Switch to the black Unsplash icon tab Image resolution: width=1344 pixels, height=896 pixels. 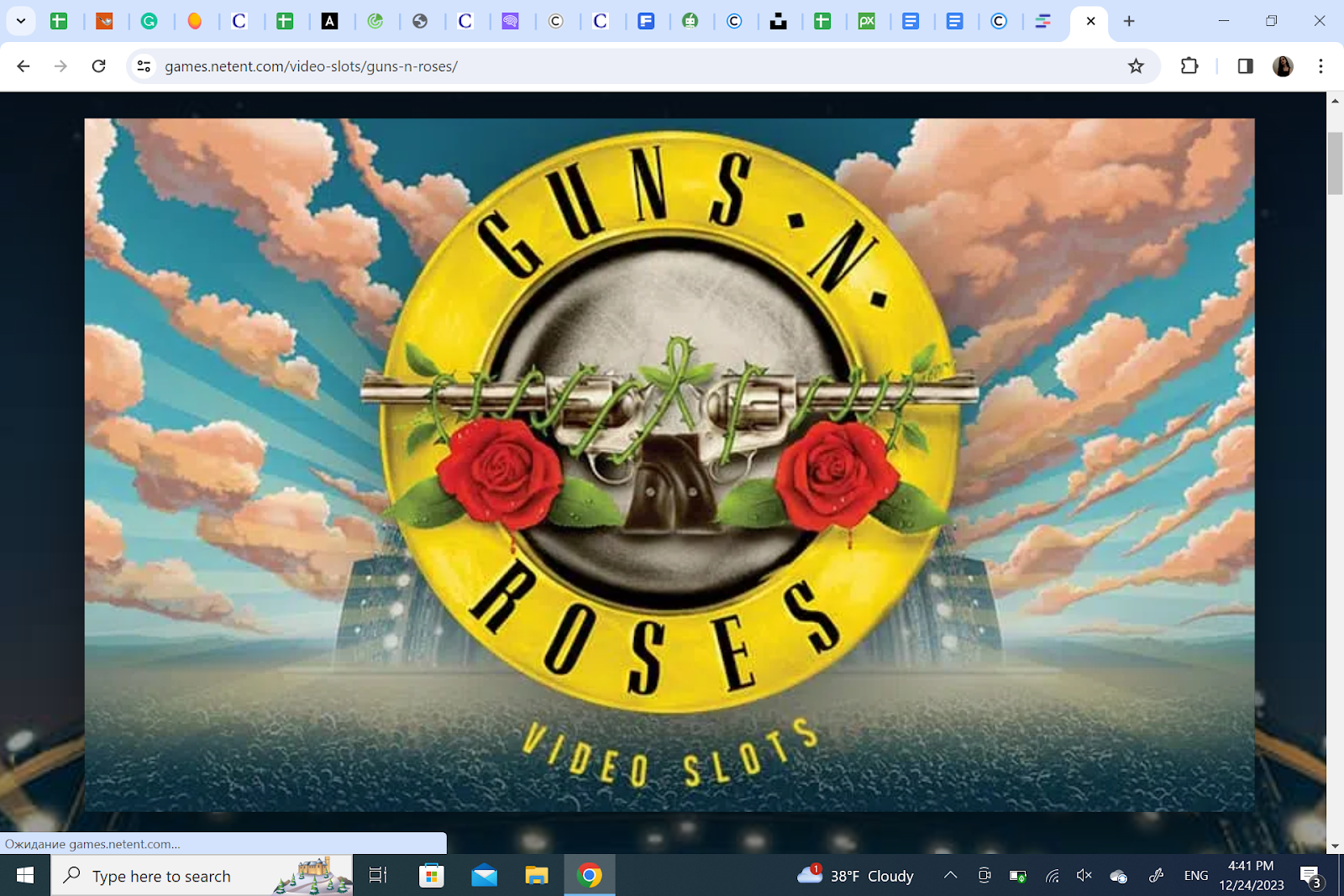[x=779, y=21]
